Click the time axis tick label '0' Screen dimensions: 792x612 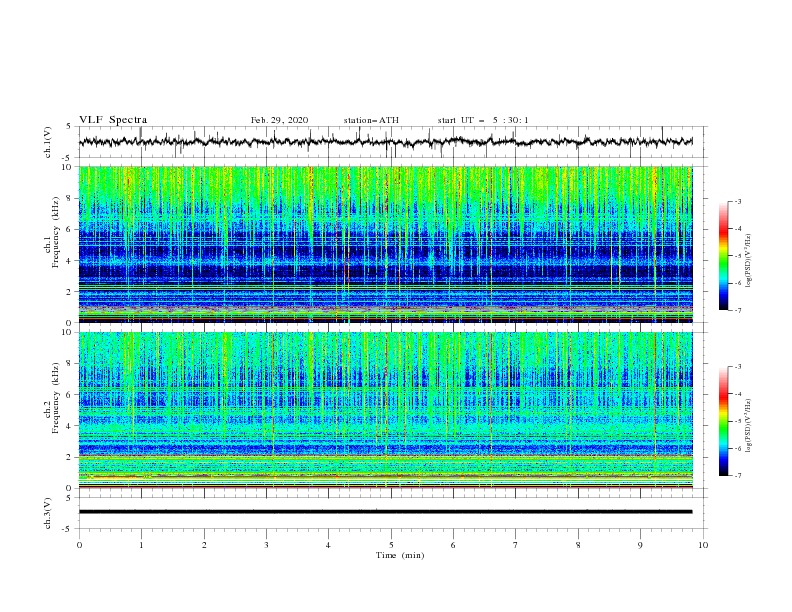tap(79, 545)
